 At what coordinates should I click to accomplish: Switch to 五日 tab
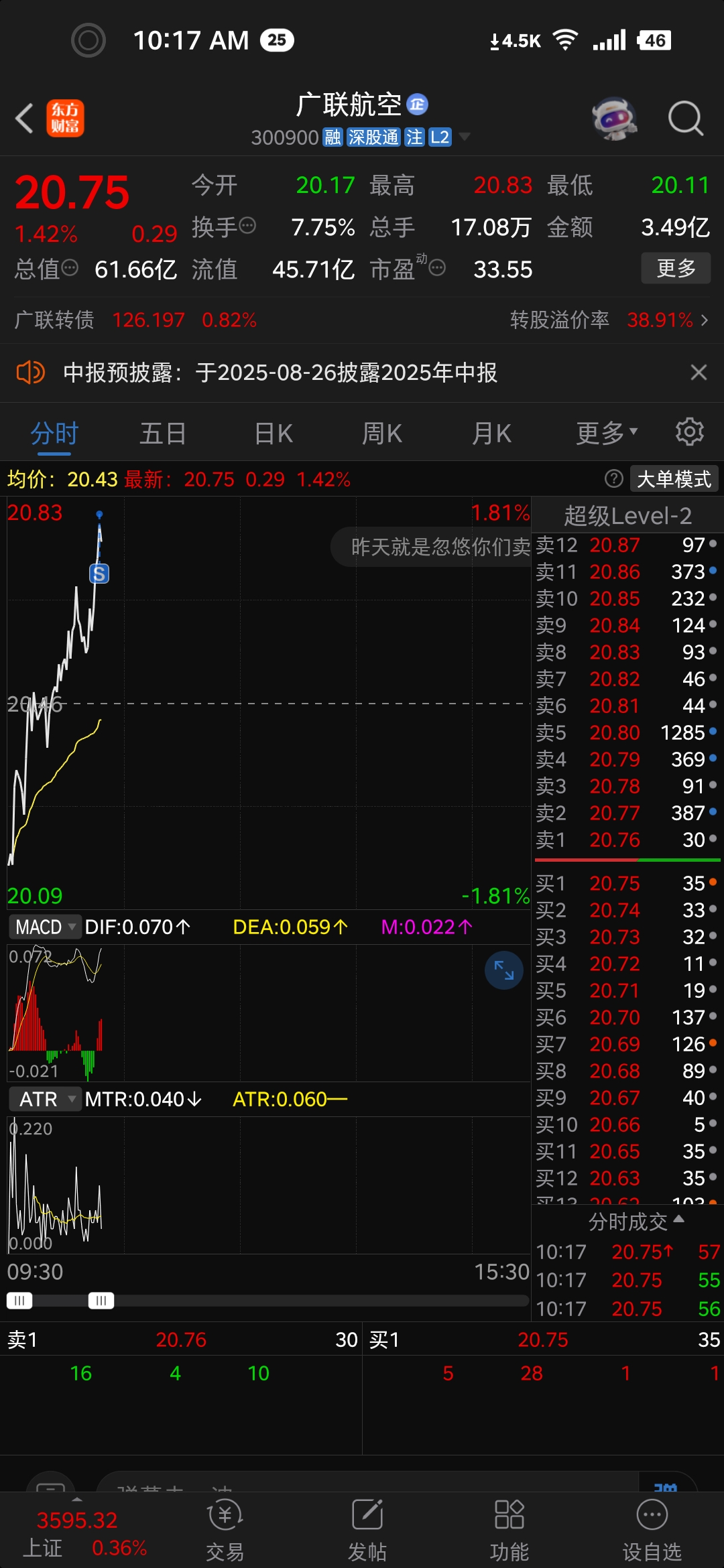(163, 434)
